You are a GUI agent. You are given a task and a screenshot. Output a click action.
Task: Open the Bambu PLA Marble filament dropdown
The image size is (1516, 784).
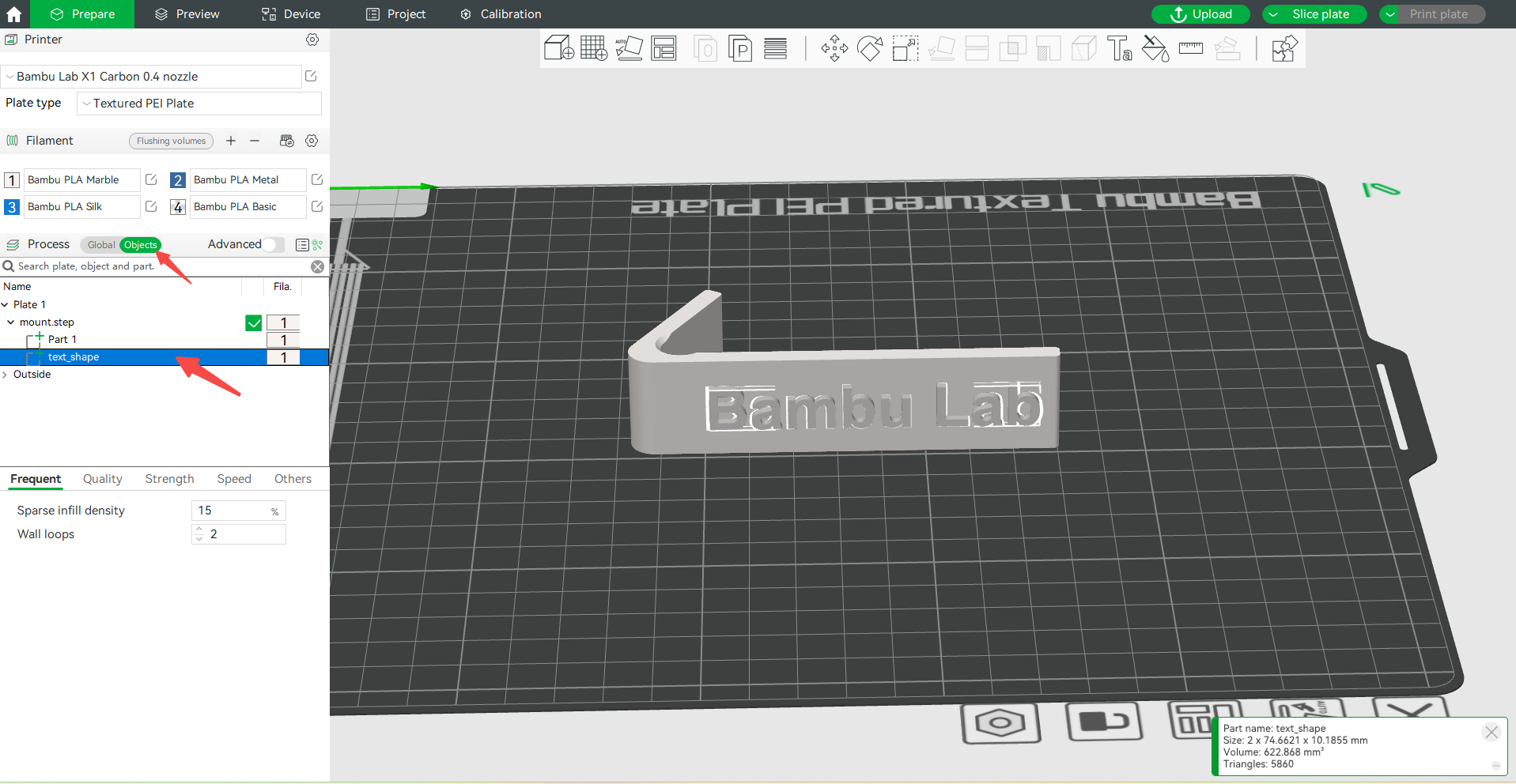(82, 180)
